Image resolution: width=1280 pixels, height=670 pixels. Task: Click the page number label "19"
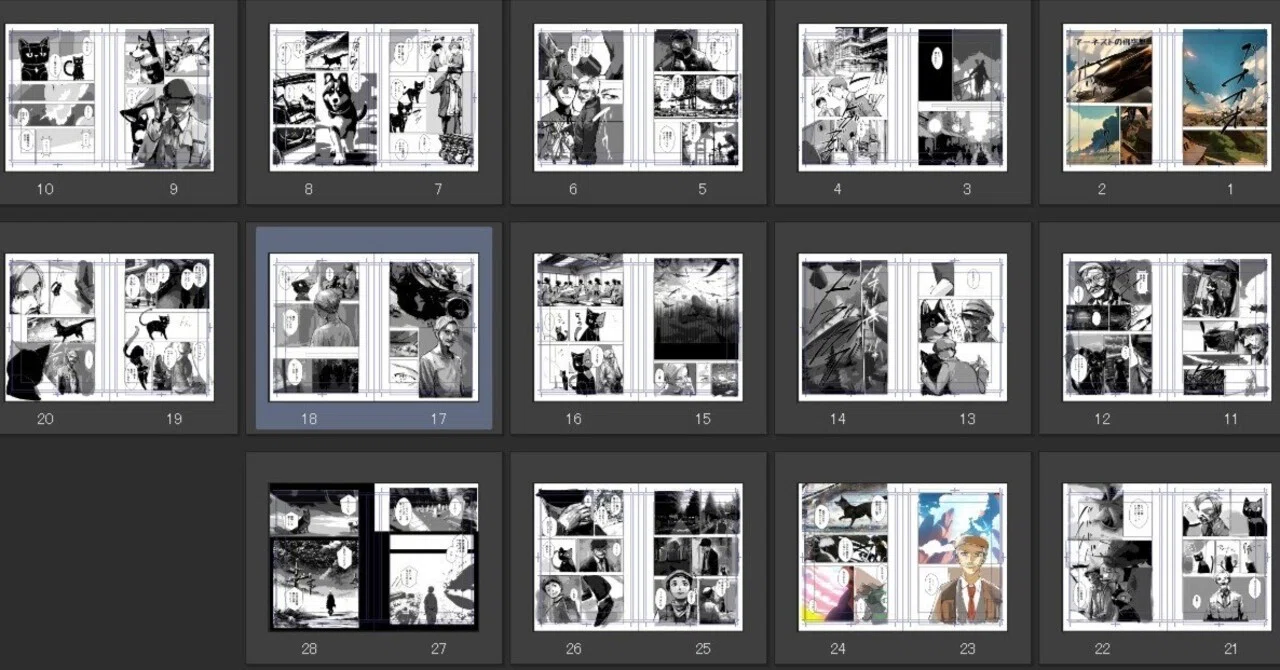click(x=174, y=419)
